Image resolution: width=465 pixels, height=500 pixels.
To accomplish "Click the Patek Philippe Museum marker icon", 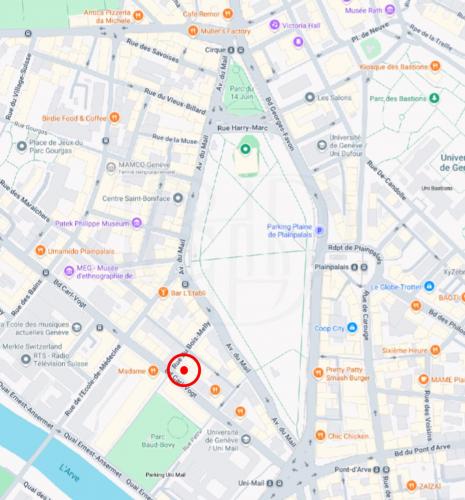I will (x=137, y=223).
